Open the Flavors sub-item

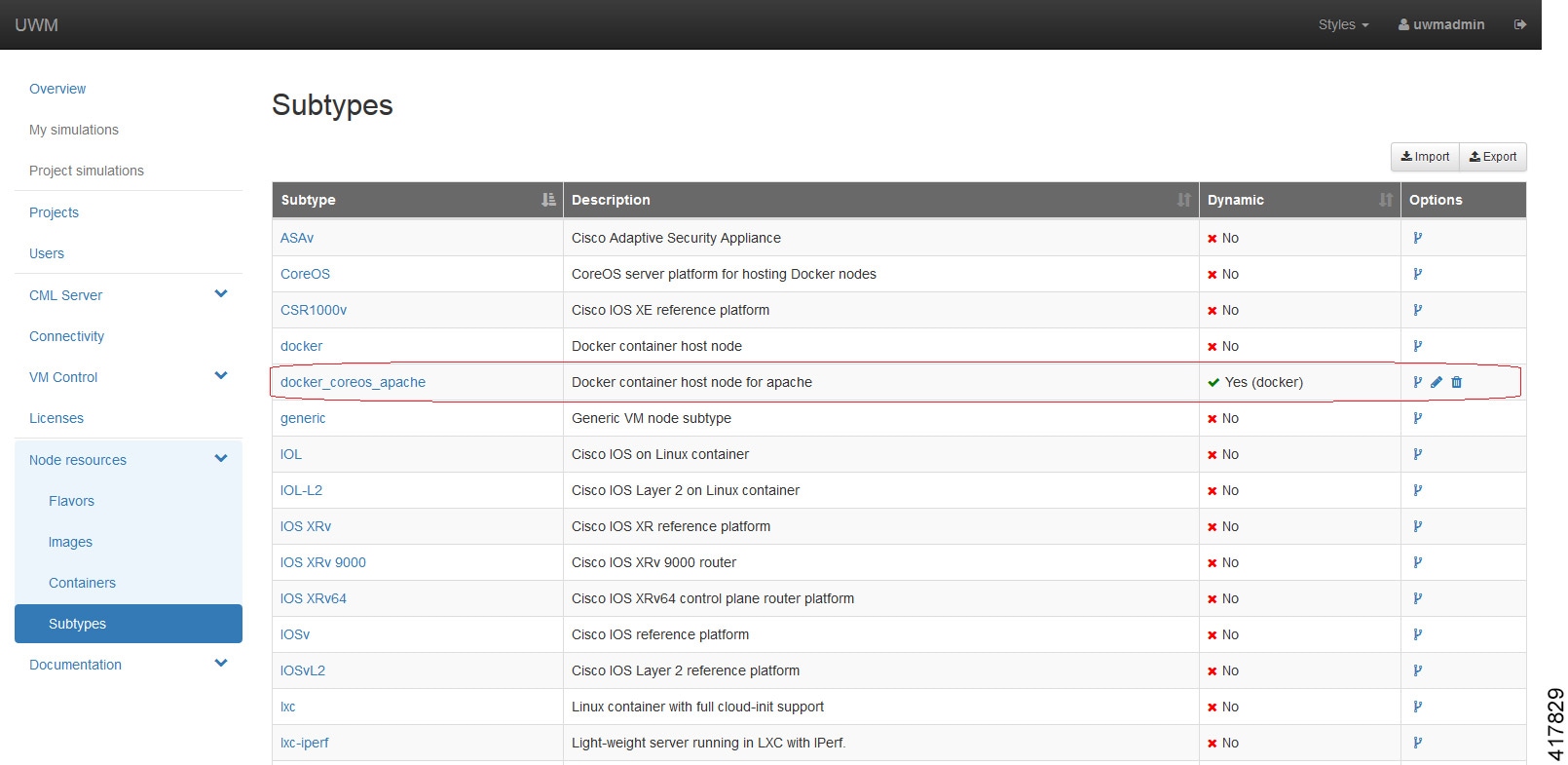point(71,501)
